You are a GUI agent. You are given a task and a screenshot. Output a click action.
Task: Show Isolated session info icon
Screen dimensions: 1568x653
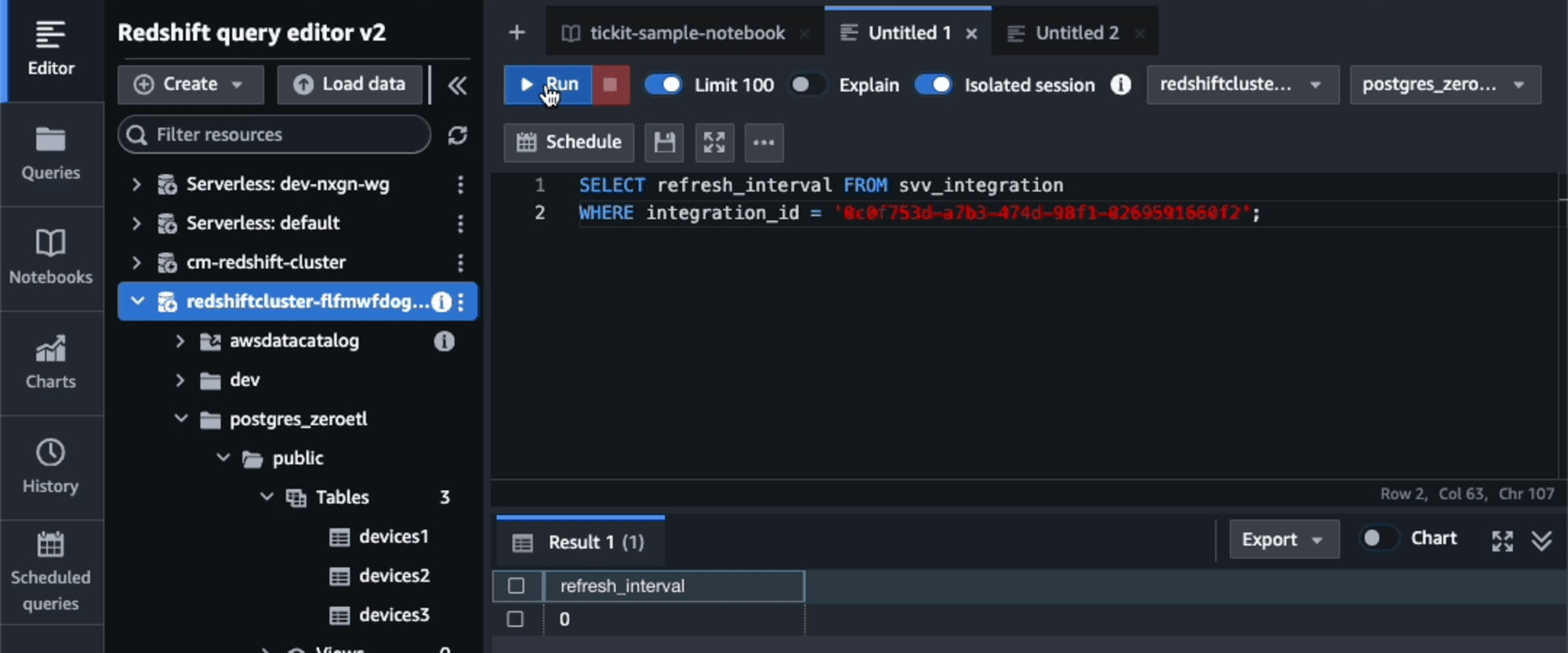(x=1121, y=85)
